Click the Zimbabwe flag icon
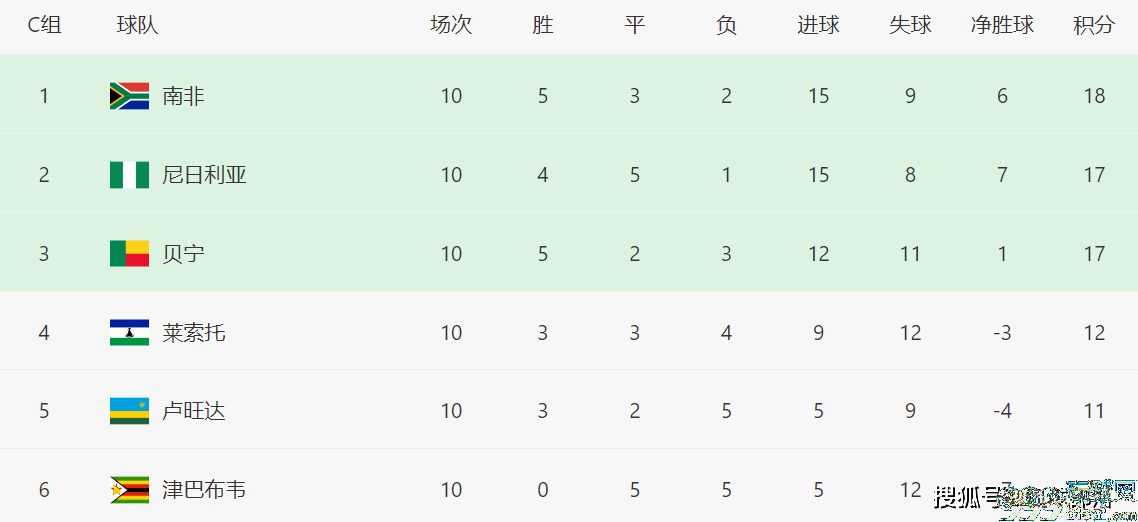Screen dimensions: 1138x522 [129, 490]
